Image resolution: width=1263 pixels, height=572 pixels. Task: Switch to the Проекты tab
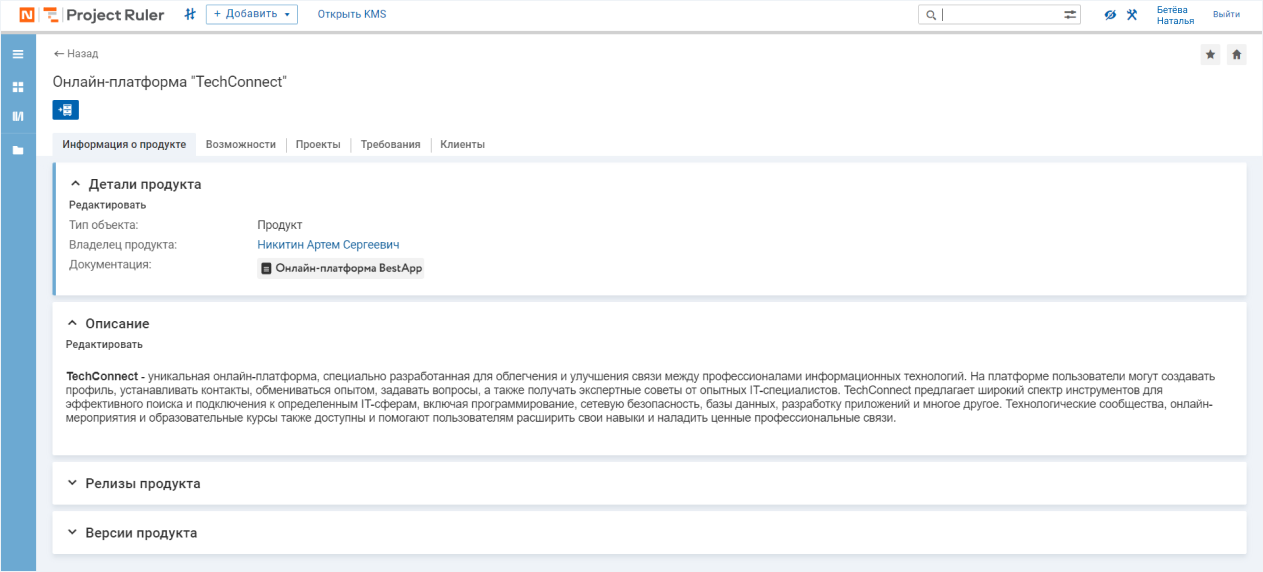(318, 144)
